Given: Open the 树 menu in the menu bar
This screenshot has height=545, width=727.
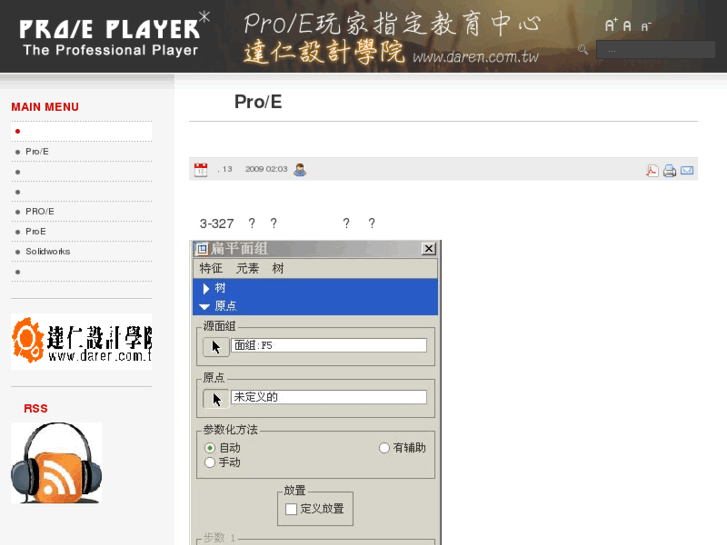Looking at the screenshot, I should [278, 268].
